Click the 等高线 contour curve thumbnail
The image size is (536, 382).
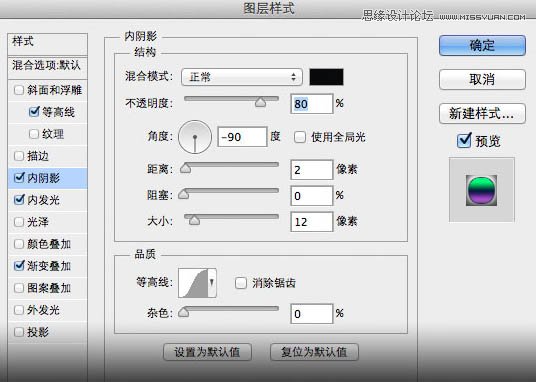click(x=193, y=283)
